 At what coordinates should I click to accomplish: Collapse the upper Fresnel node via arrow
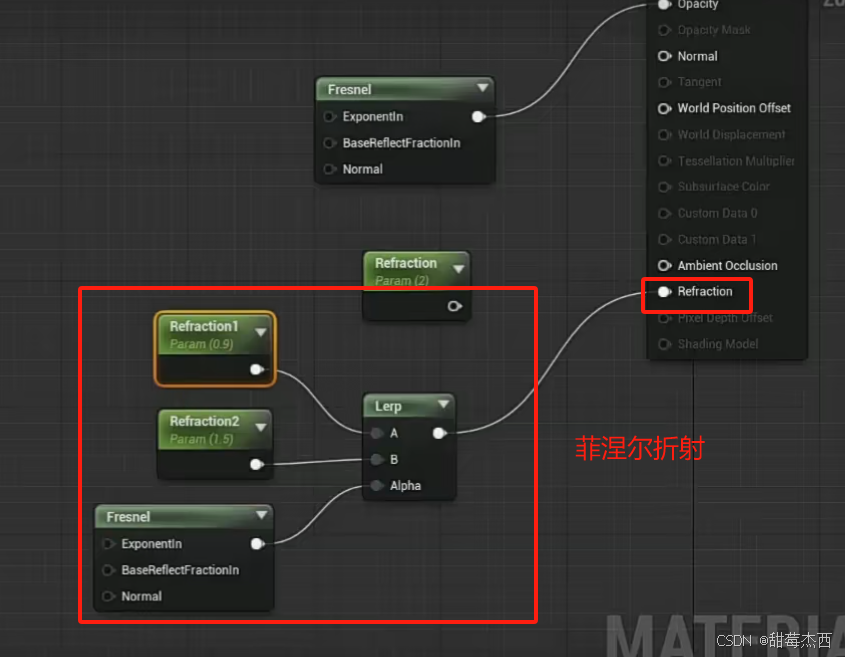pos(482,87)
